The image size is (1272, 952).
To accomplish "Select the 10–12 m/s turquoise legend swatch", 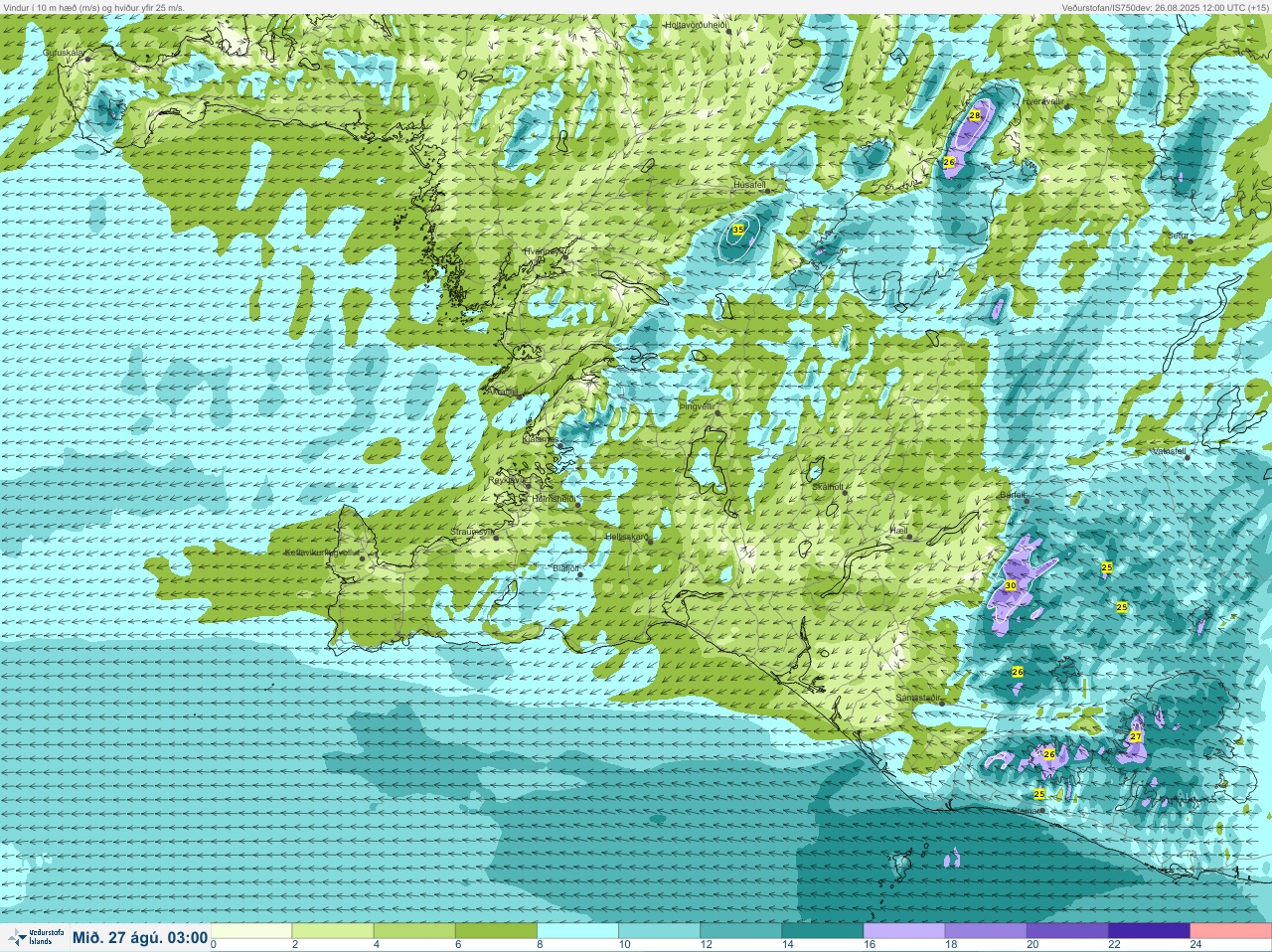I will click(659, 931).
